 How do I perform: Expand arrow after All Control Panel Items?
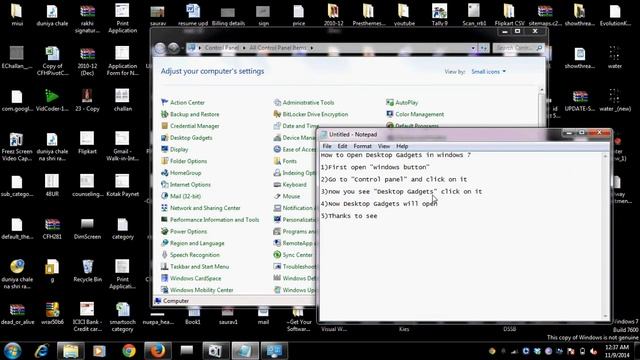pyautogui.click(x=312, y=48)
